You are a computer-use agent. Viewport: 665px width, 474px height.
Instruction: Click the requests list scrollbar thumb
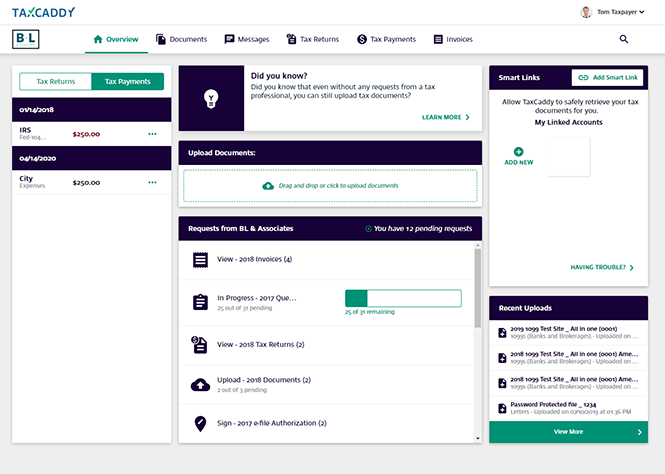pos(478,288)
